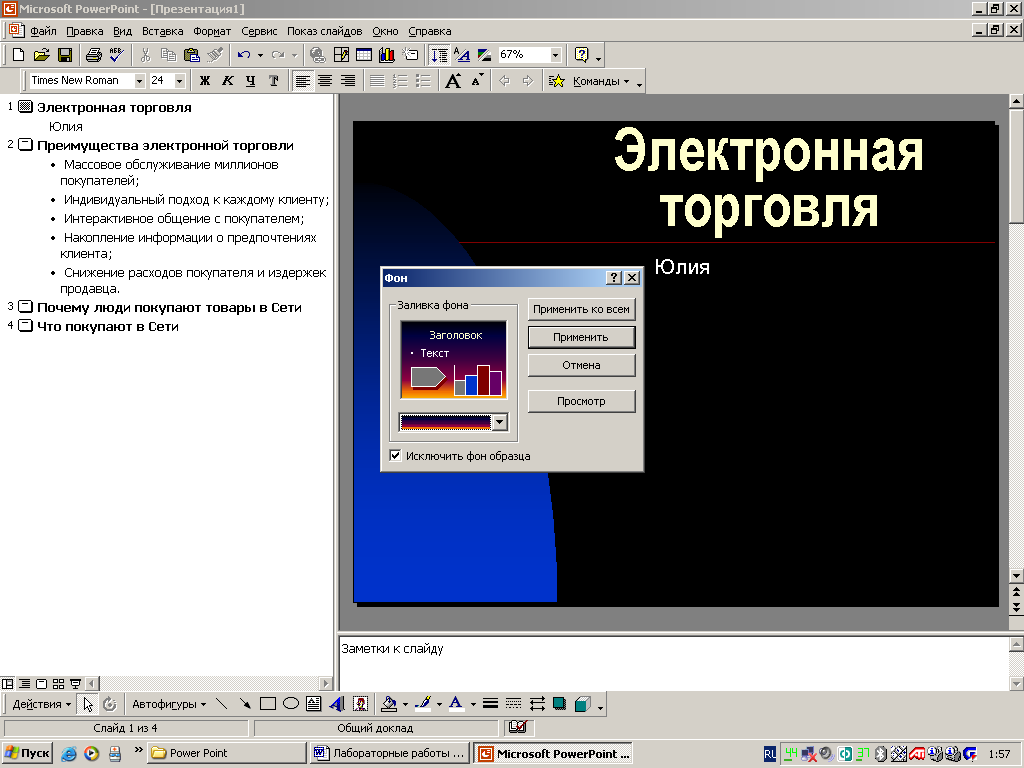Screen dimensions: 1024x768
Task: Click the Save icon in the toolbar
Action: pos(64,55)
